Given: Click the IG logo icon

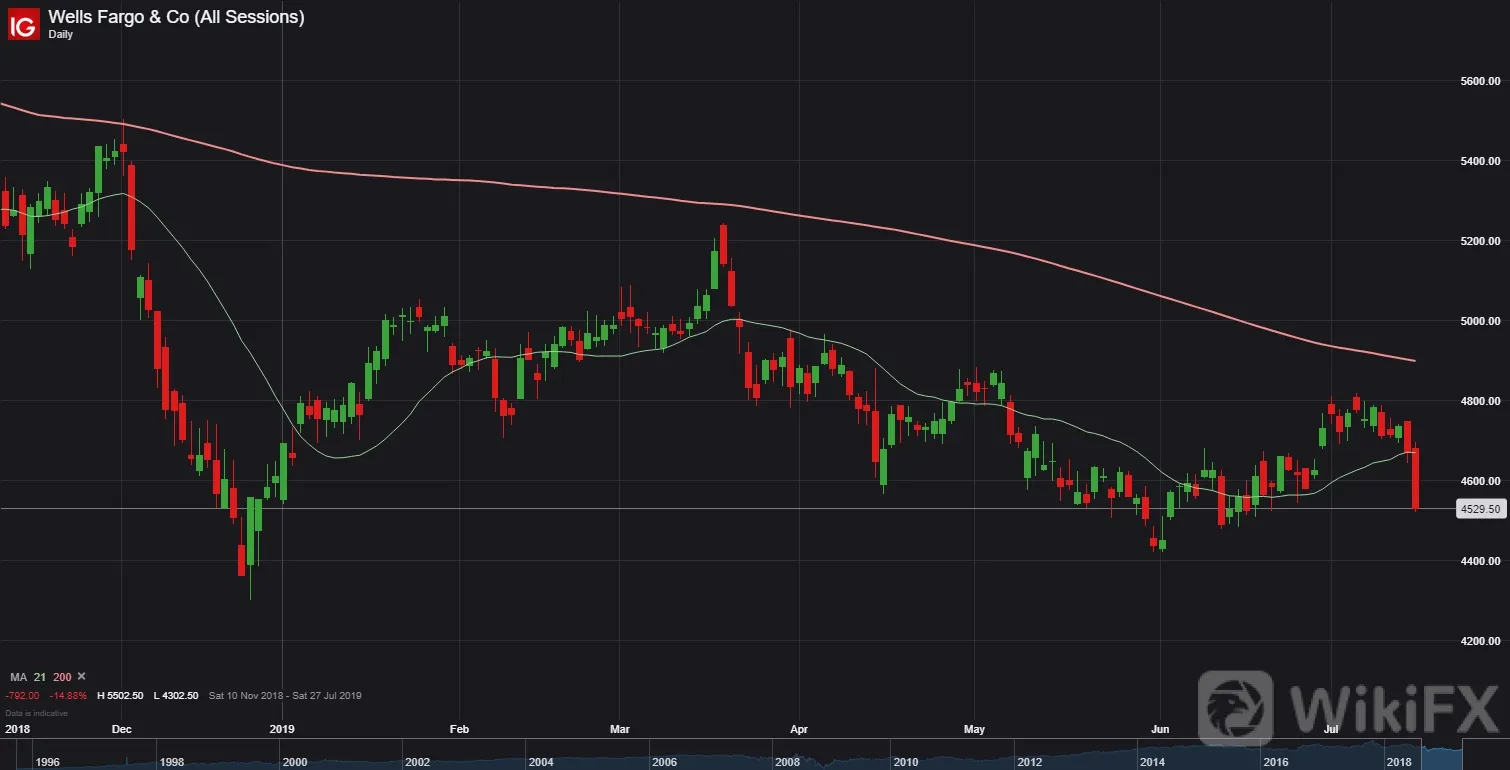Looking at the screenshot, I should (23, 24).
